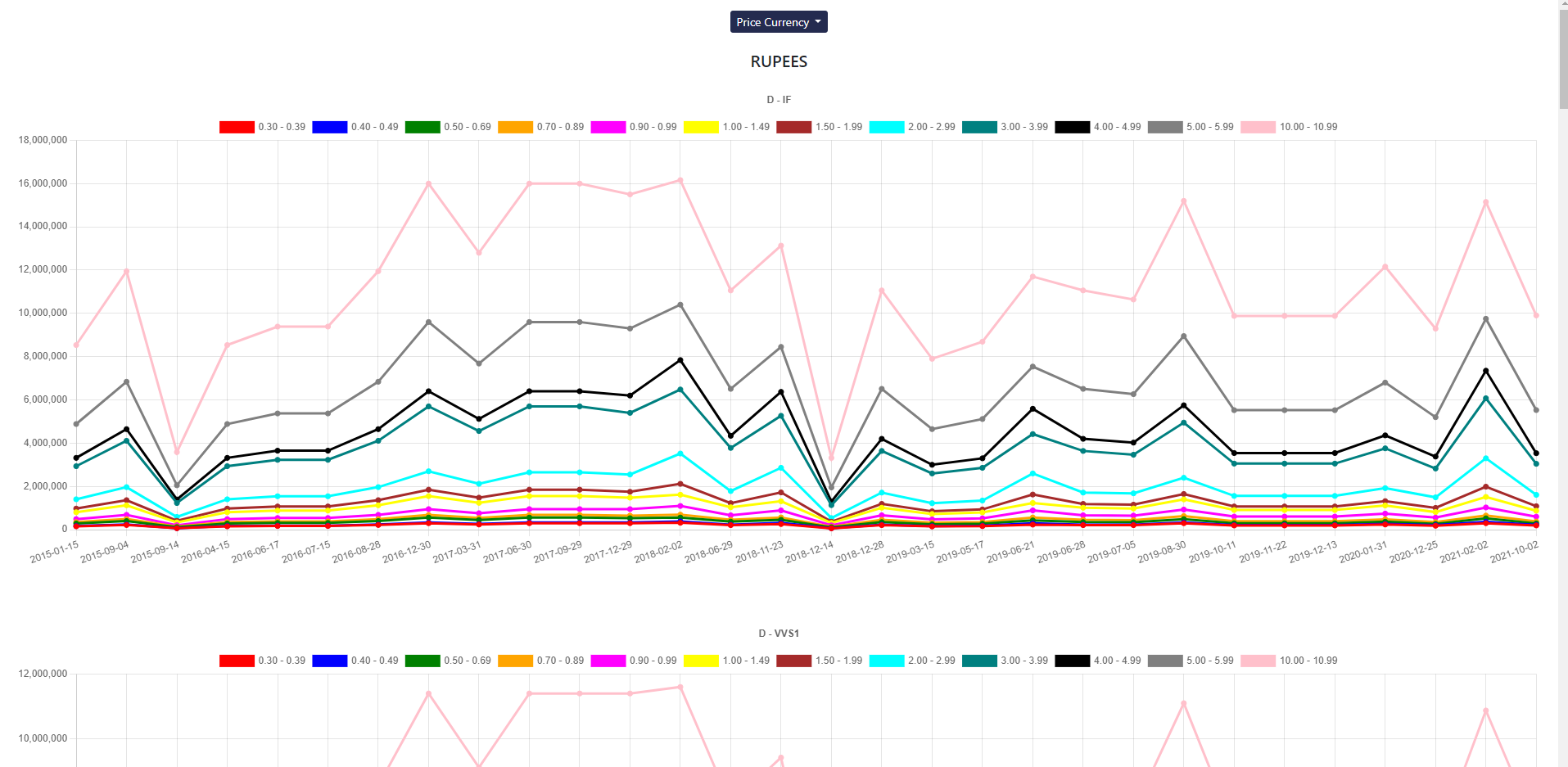Toggle orange 0.70 - 0.89 swatch in D - VVS1 legend
This screenshot has height=767, width=1568.
click(x=515, y=661)
